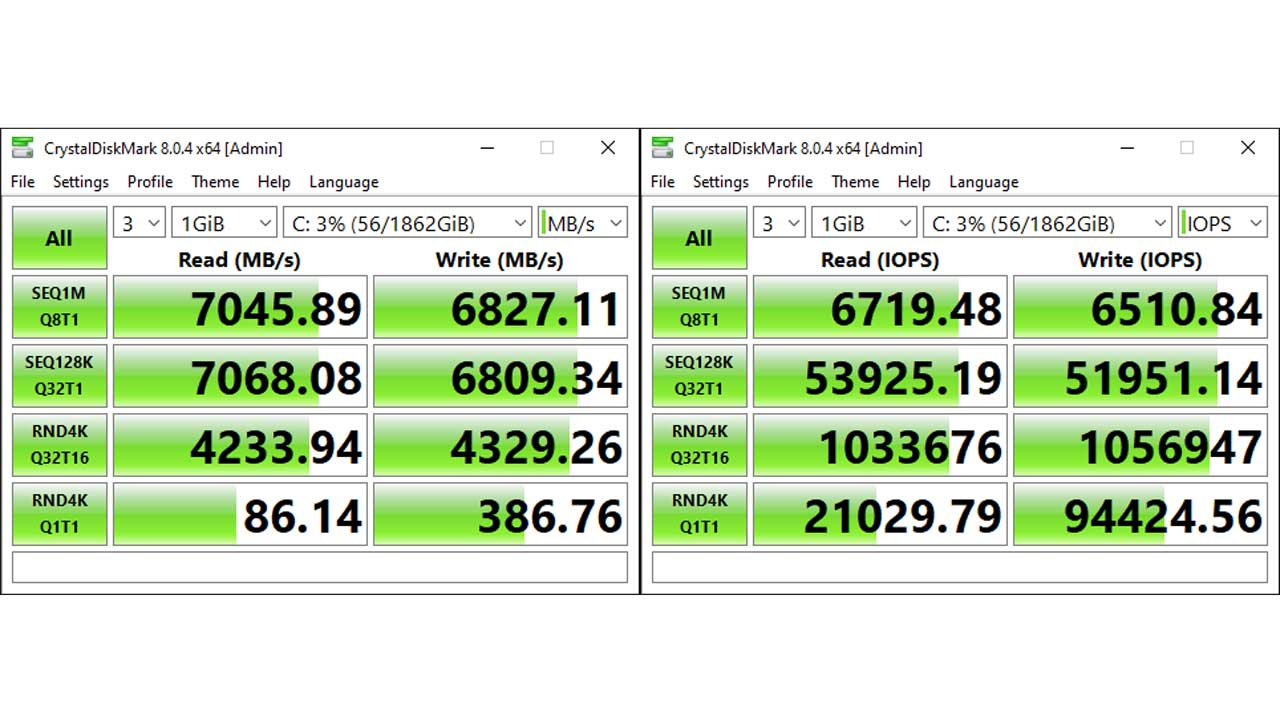Image resolution: width=1280 pixels, height=720 pixels.
Task: Open the Theme menu in the IOPS window
Action: click(x=855, y=182)
